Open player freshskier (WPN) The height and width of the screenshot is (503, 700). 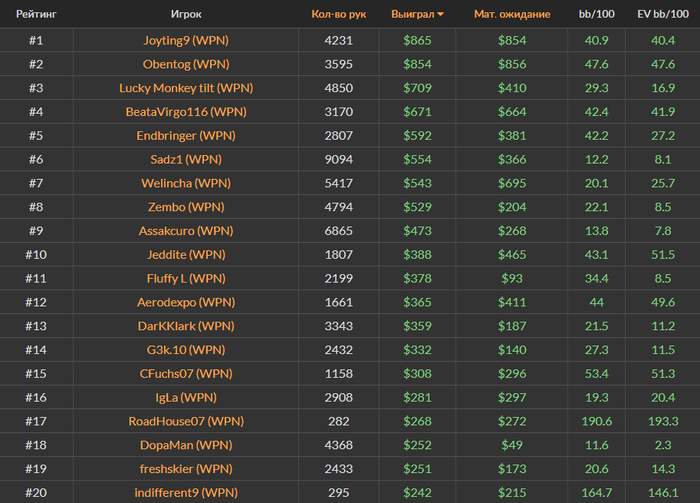[186, 469]
